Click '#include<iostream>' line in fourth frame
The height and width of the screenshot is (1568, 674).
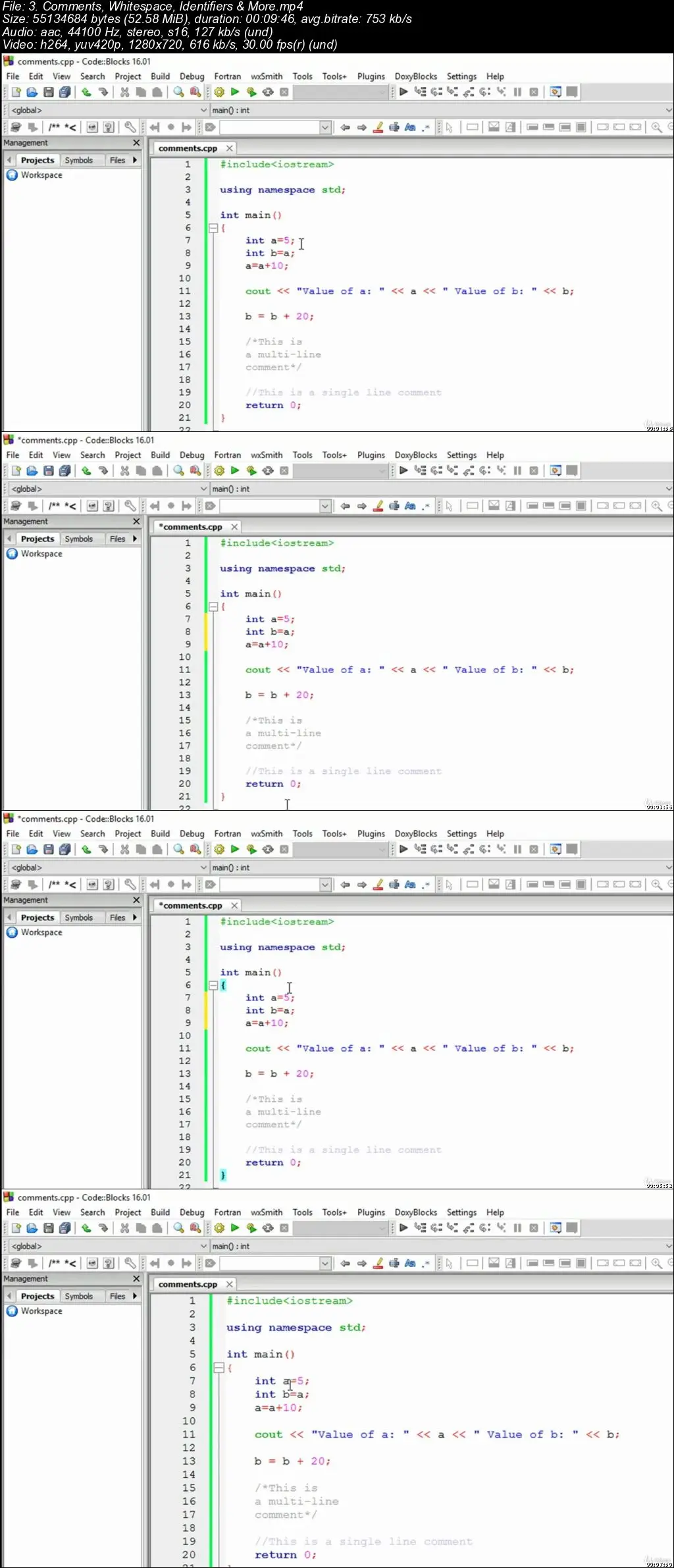290,1301
